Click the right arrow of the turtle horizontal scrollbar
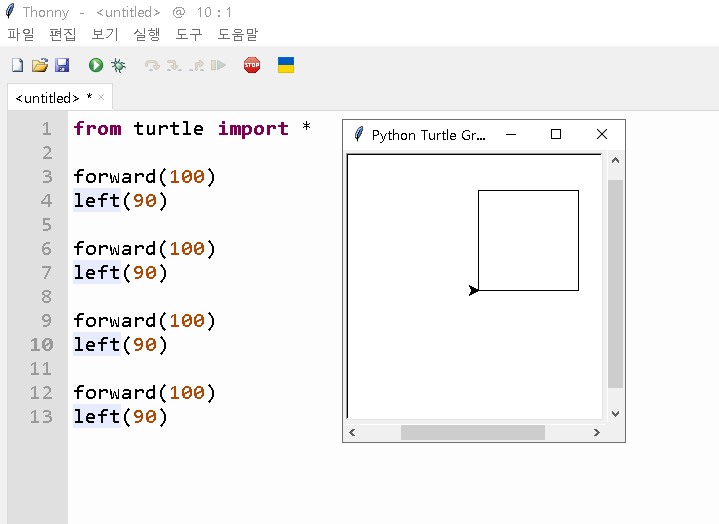 pyautogui.click(x=597, y=432)
